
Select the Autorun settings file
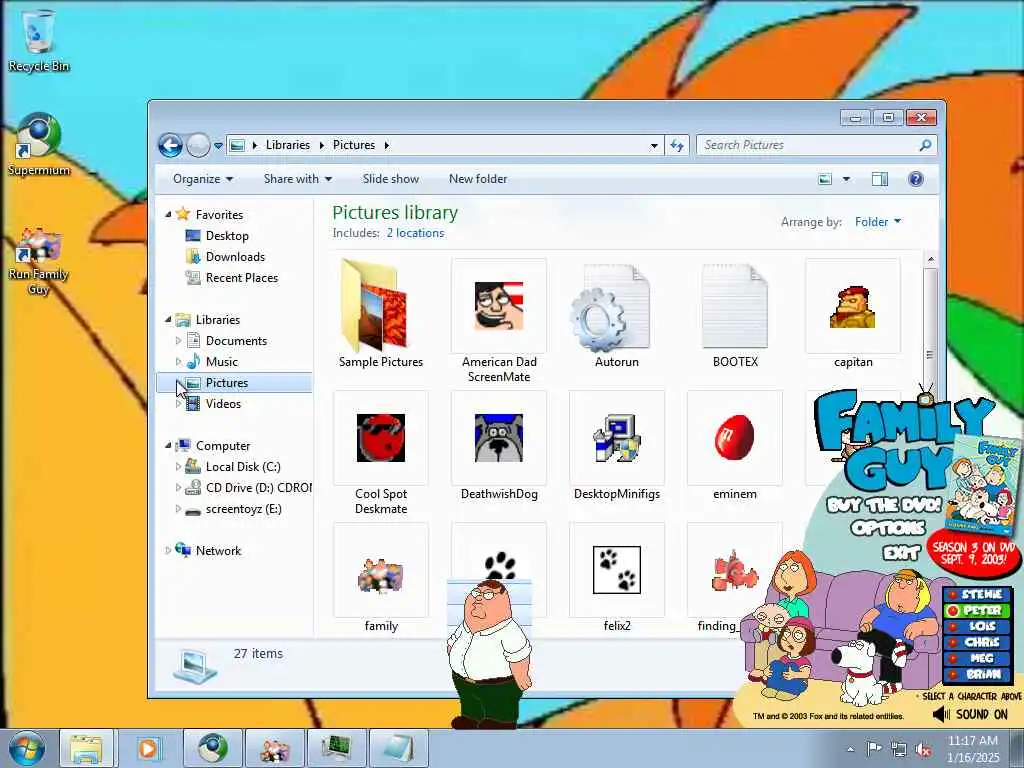point(616,315)
